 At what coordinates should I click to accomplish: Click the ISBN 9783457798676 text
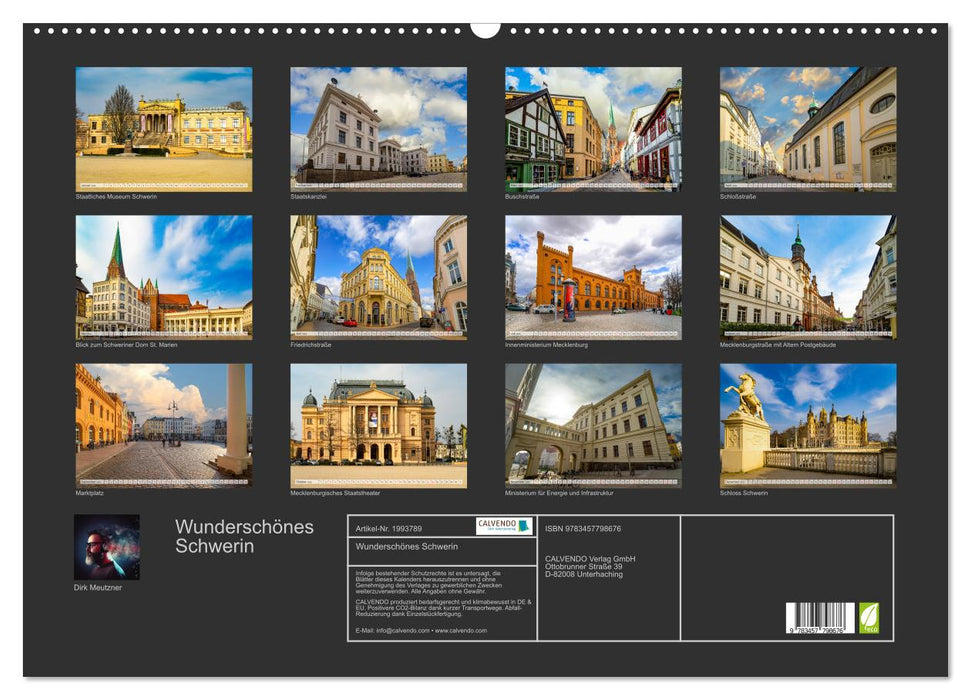(584, 529)
